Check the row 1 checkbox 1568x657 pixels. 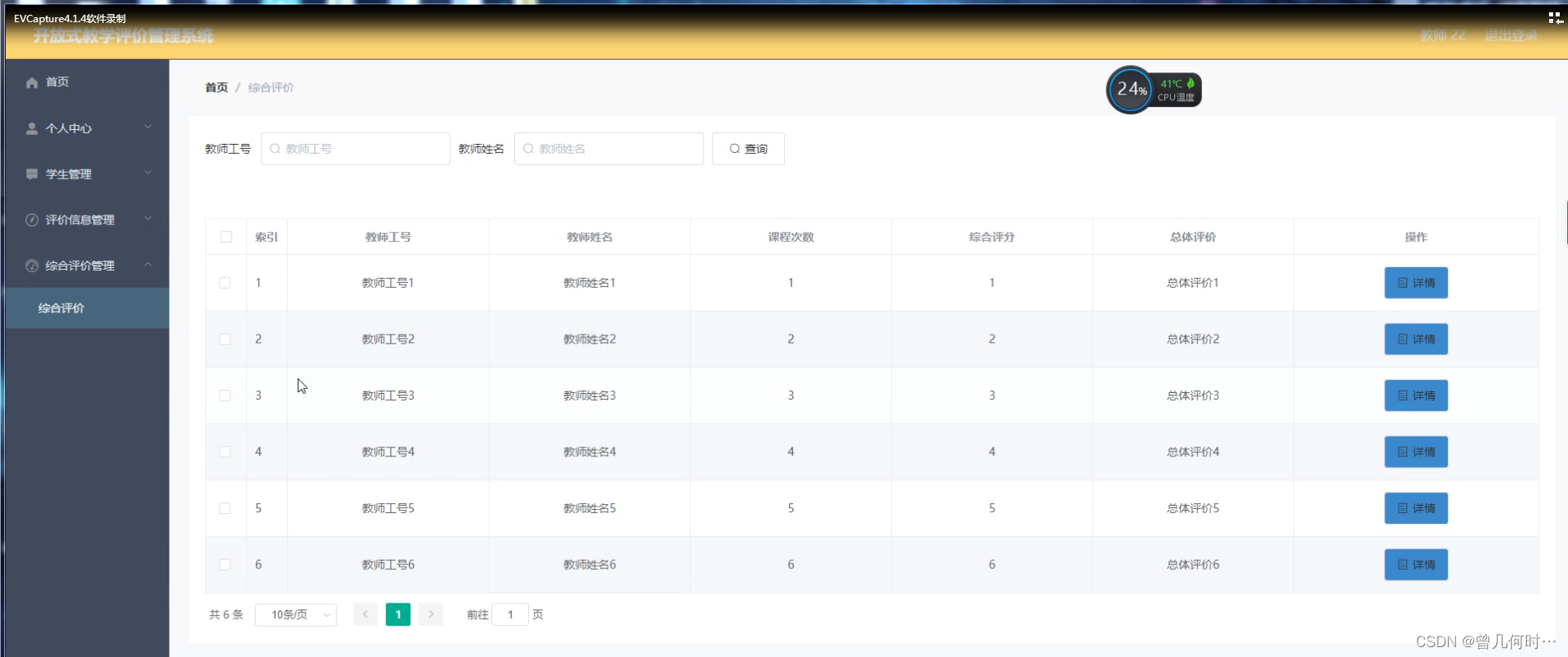225,283
